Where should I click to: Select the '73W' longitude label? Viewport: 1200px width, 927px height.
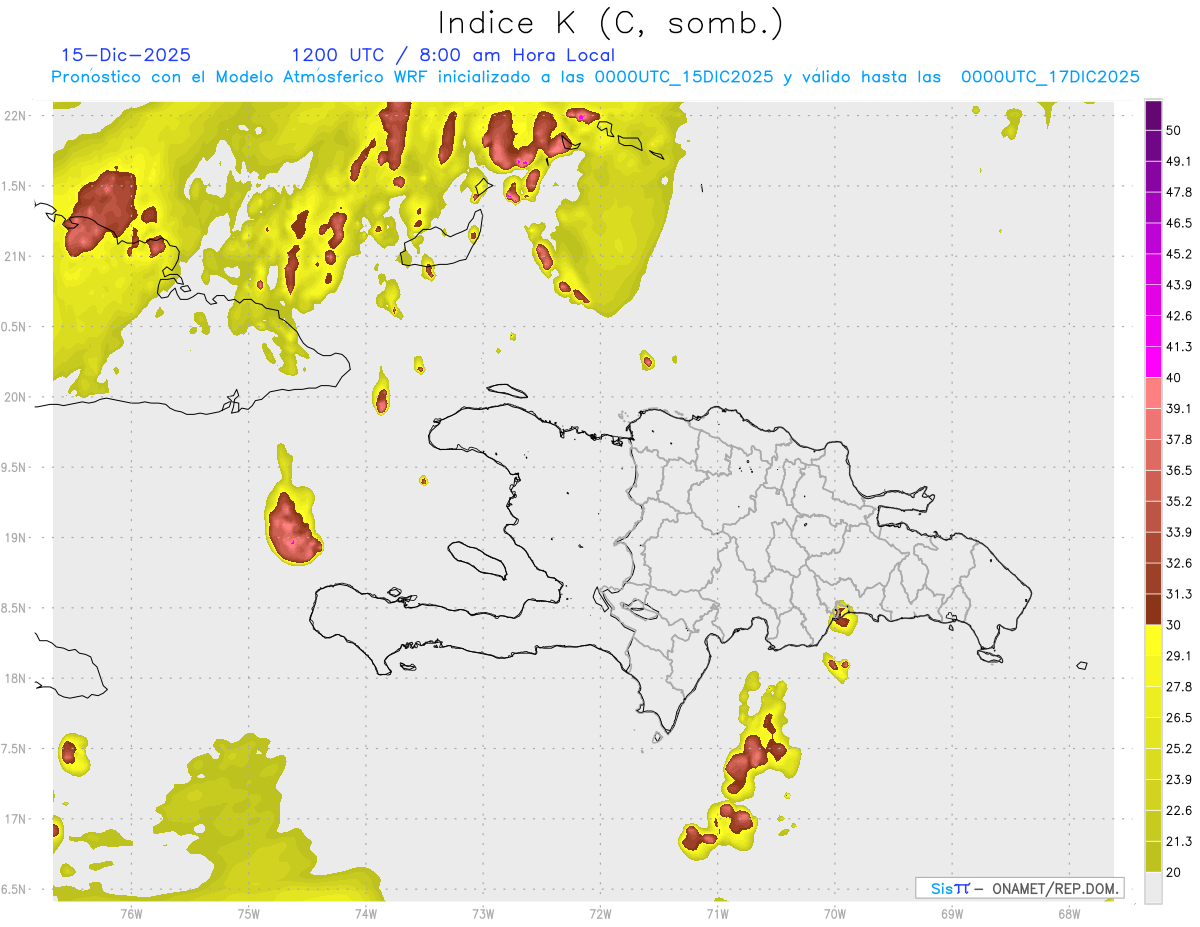click(x=483, y=913)
